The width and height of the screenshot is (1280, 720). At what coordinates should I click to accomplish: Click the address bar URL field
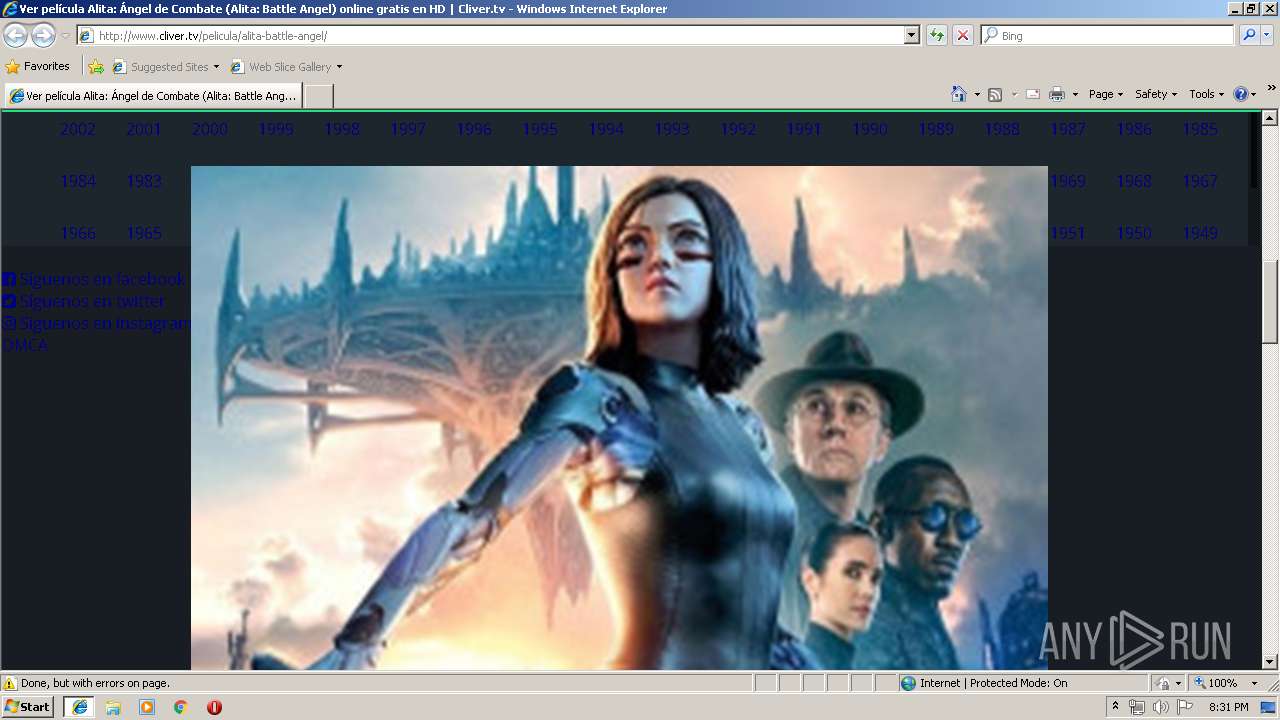[490, 35]
